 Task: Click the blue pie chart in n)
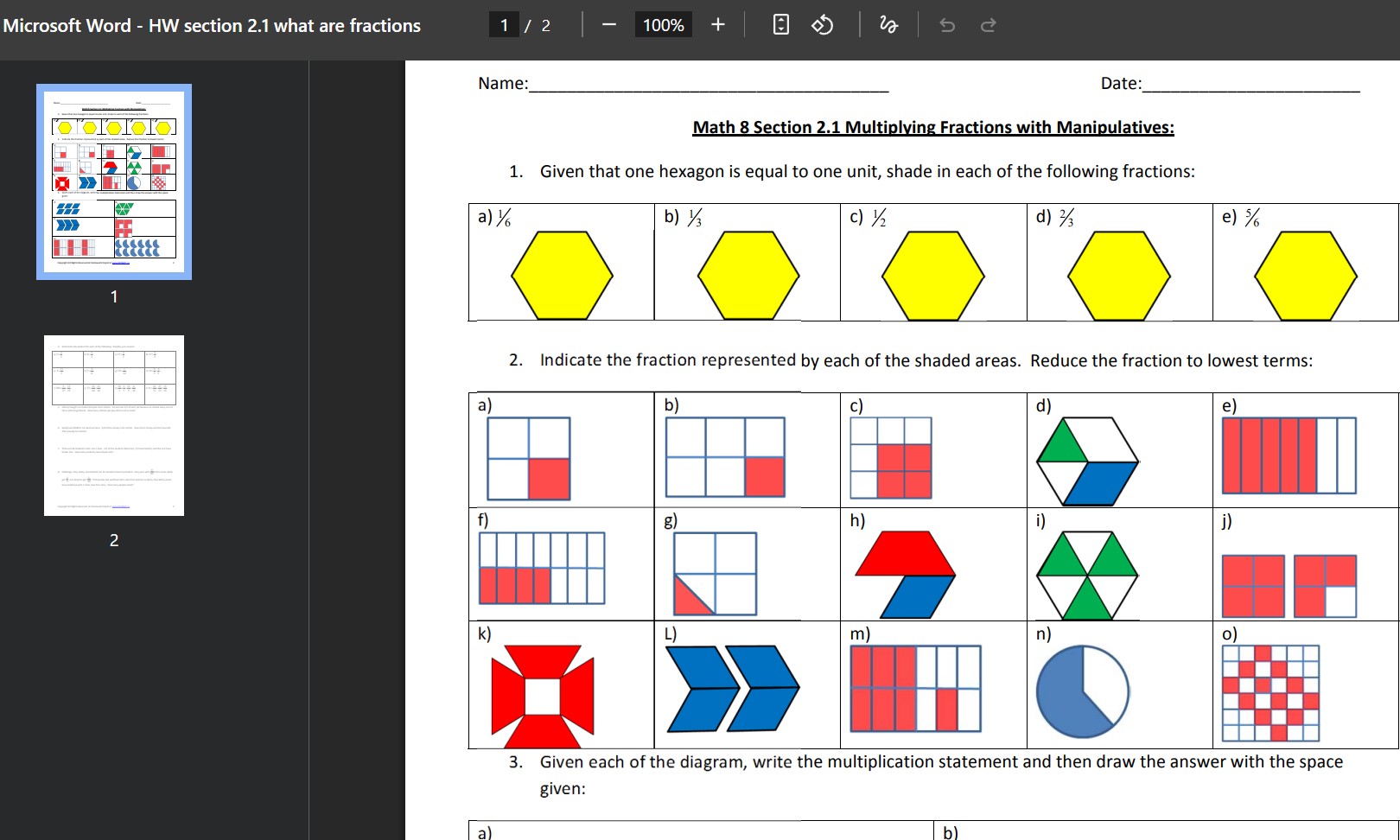coord(1082,691)
